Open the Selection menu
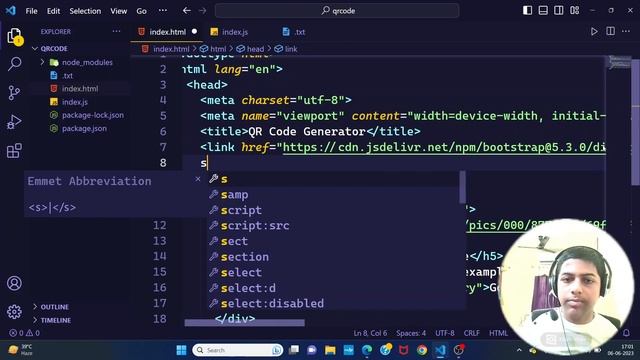Viewport: 640px width, 360px height. point(85,11)
